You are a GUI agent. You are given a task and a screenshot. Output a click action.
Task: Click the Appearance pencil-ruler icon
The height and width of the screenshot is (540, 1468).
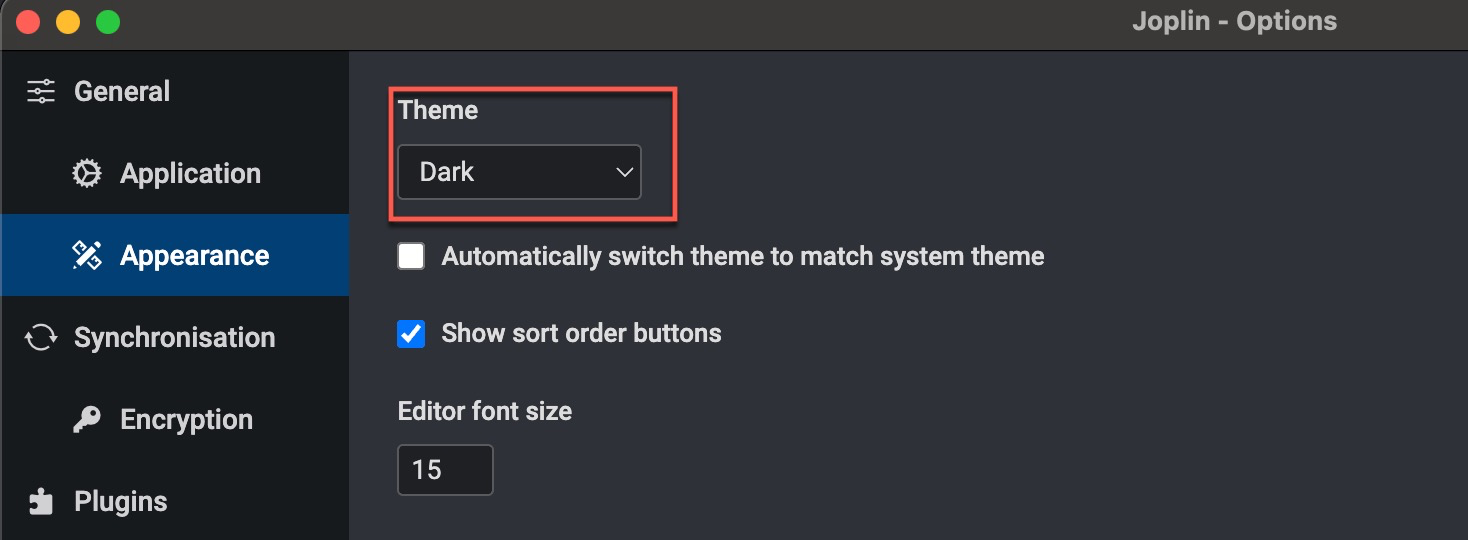click(x=87, y=256)
